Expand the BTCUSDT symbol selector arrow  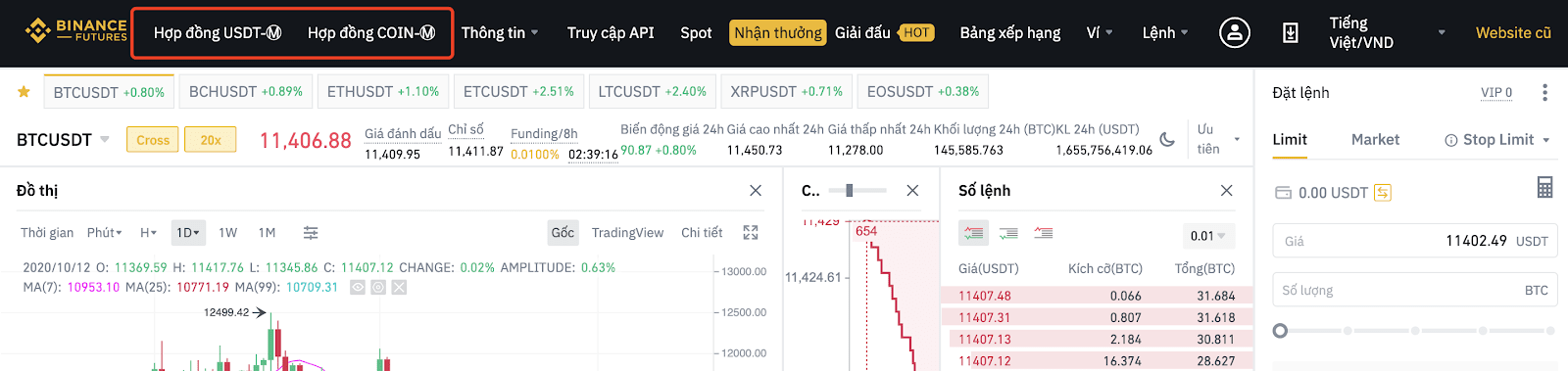pyautogui.click(x=105, y=140)
